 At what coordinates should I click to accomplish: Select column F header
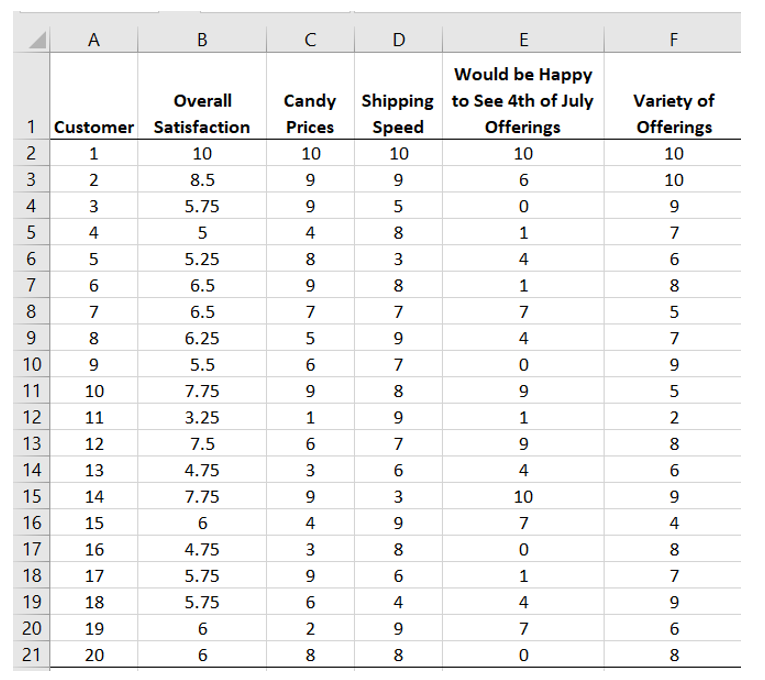(x=673, y=40)
